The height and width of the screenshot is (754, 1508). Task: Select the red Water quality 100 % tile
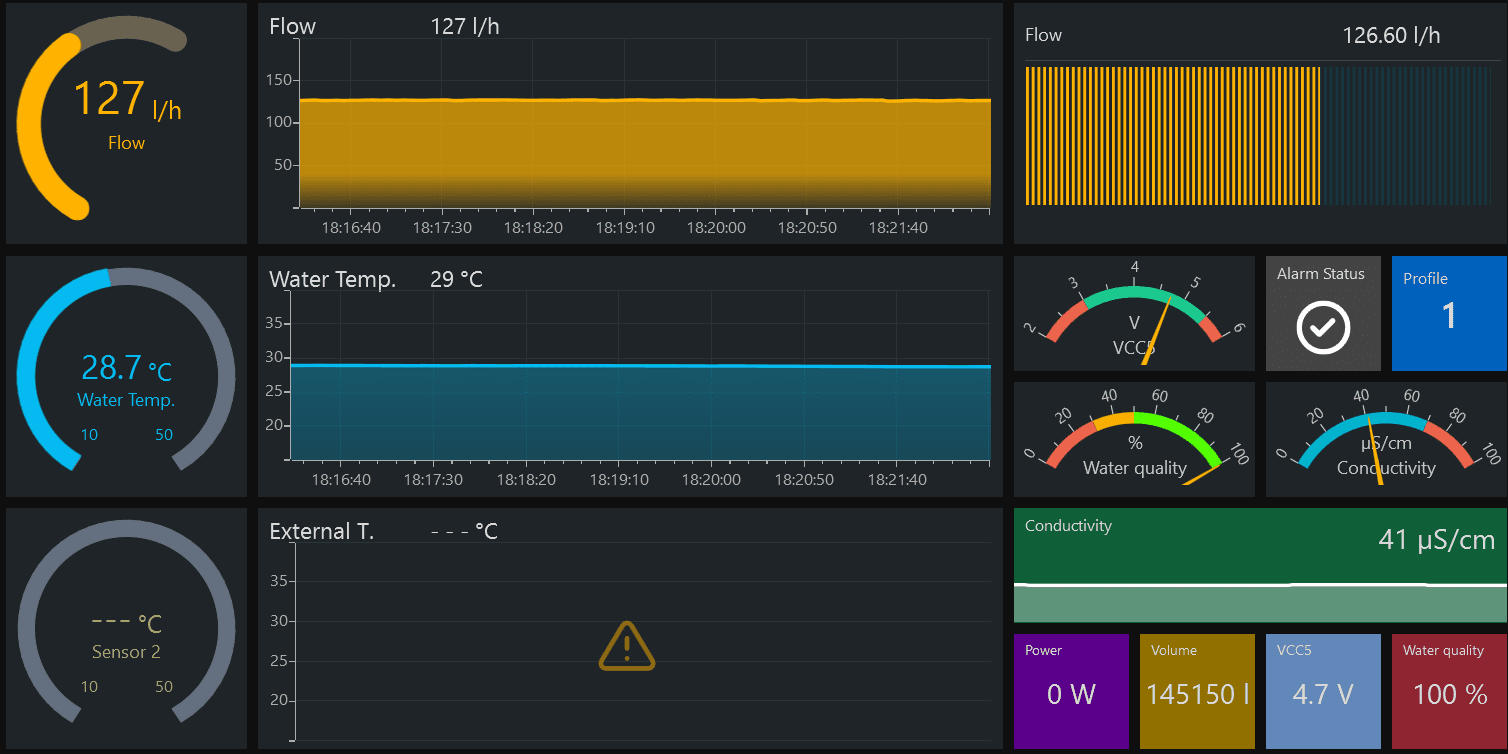1449,691
